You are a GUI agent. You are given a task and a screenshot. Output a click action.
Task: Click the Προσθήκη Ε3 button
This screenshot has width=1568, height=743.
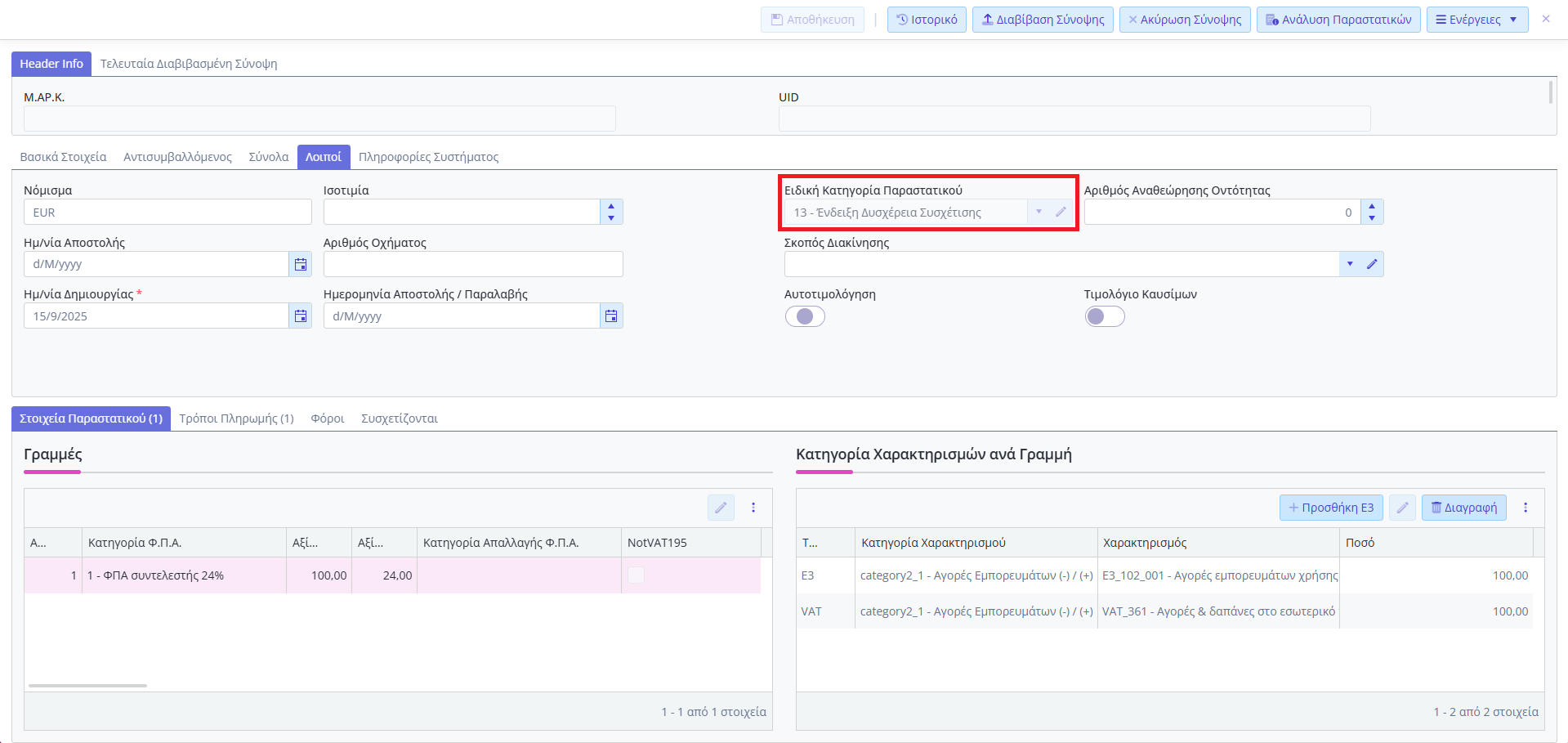pos(1330,508)
